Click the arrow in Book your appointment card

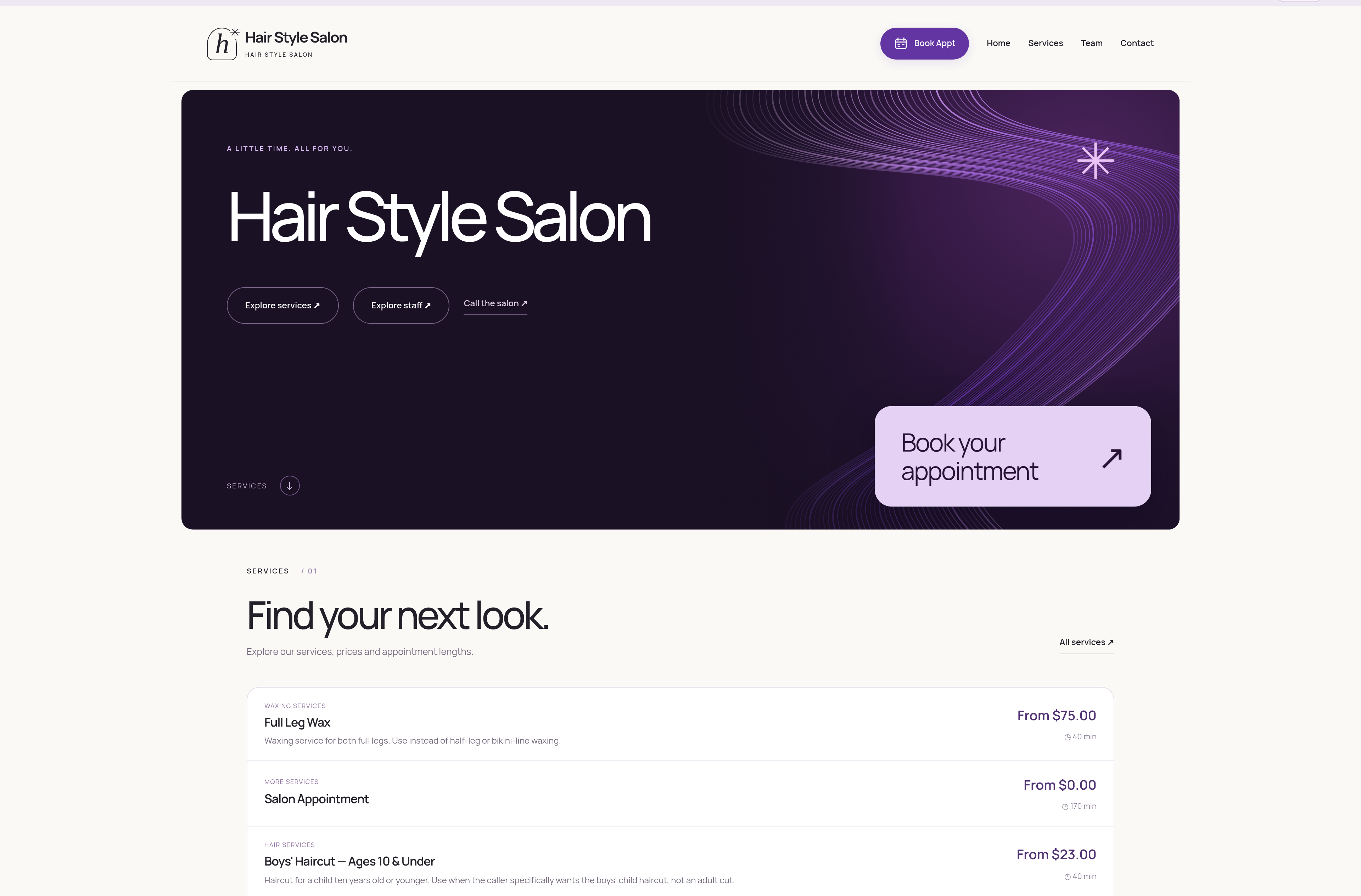1112,458
